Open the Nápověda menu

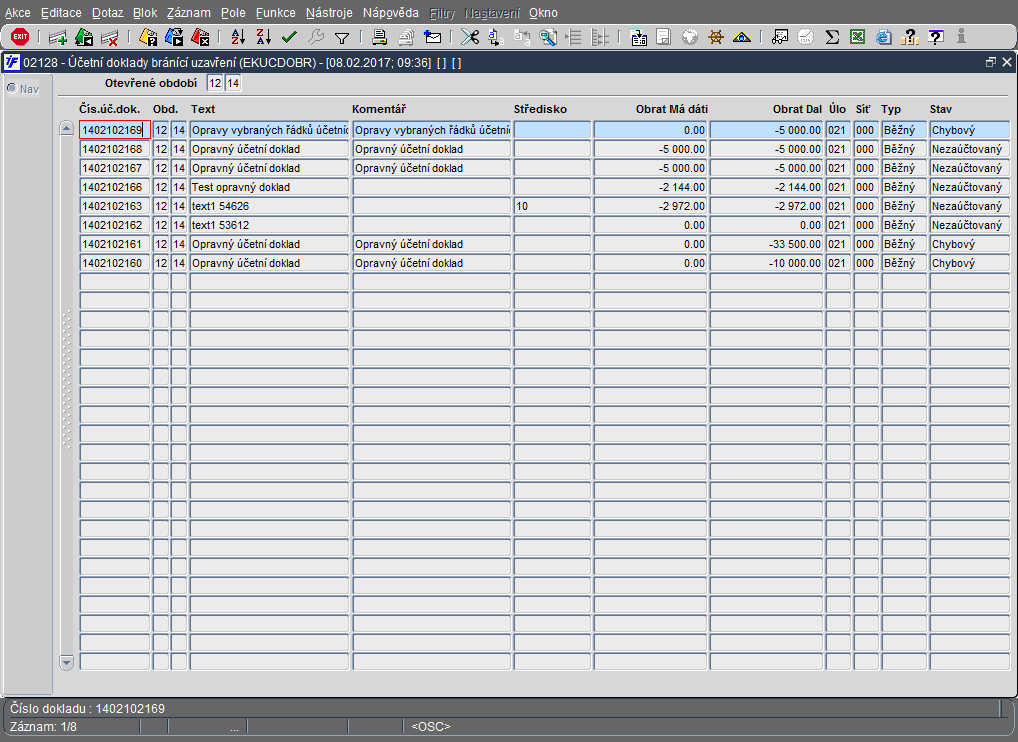[391, 12]
